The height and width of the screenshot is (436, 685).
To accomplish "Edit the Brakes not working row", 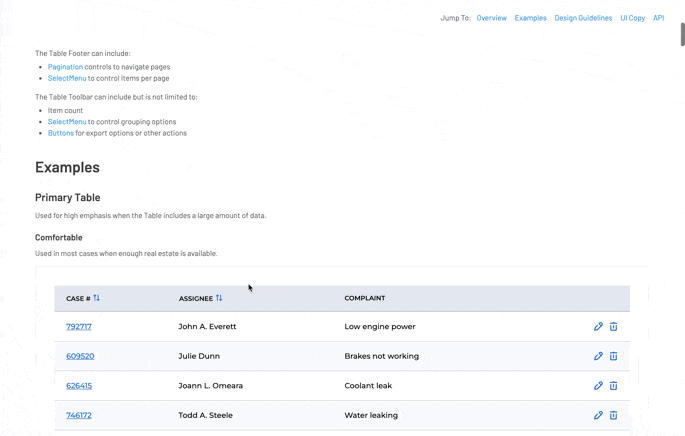I will 598,356.
